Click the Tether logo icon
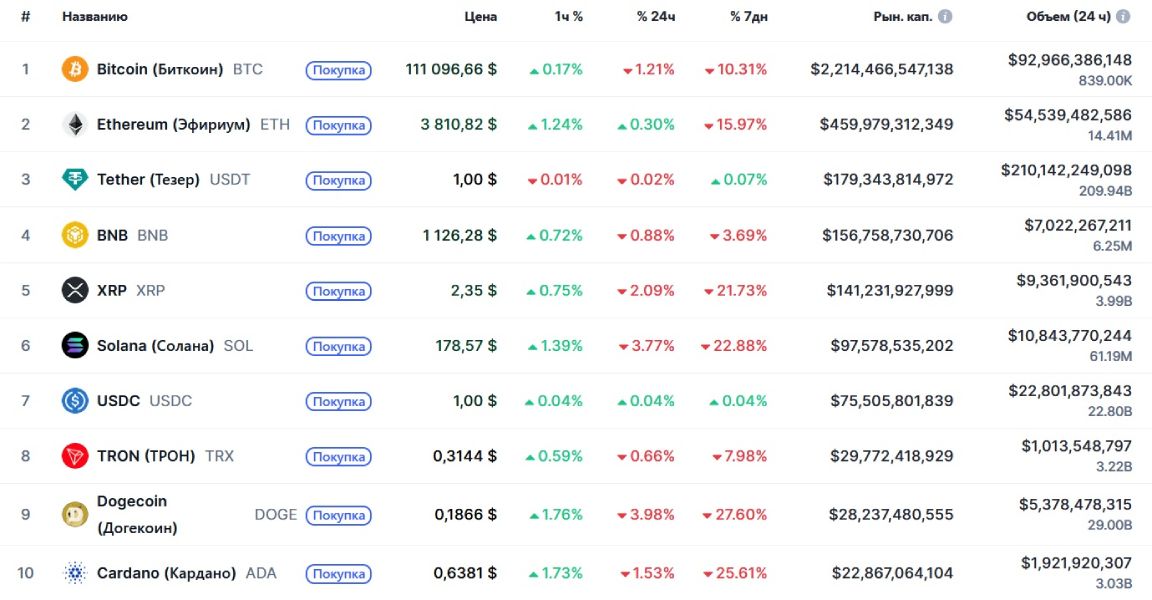Viewport: 1152px width, 600px height. [x=75, y=180]
